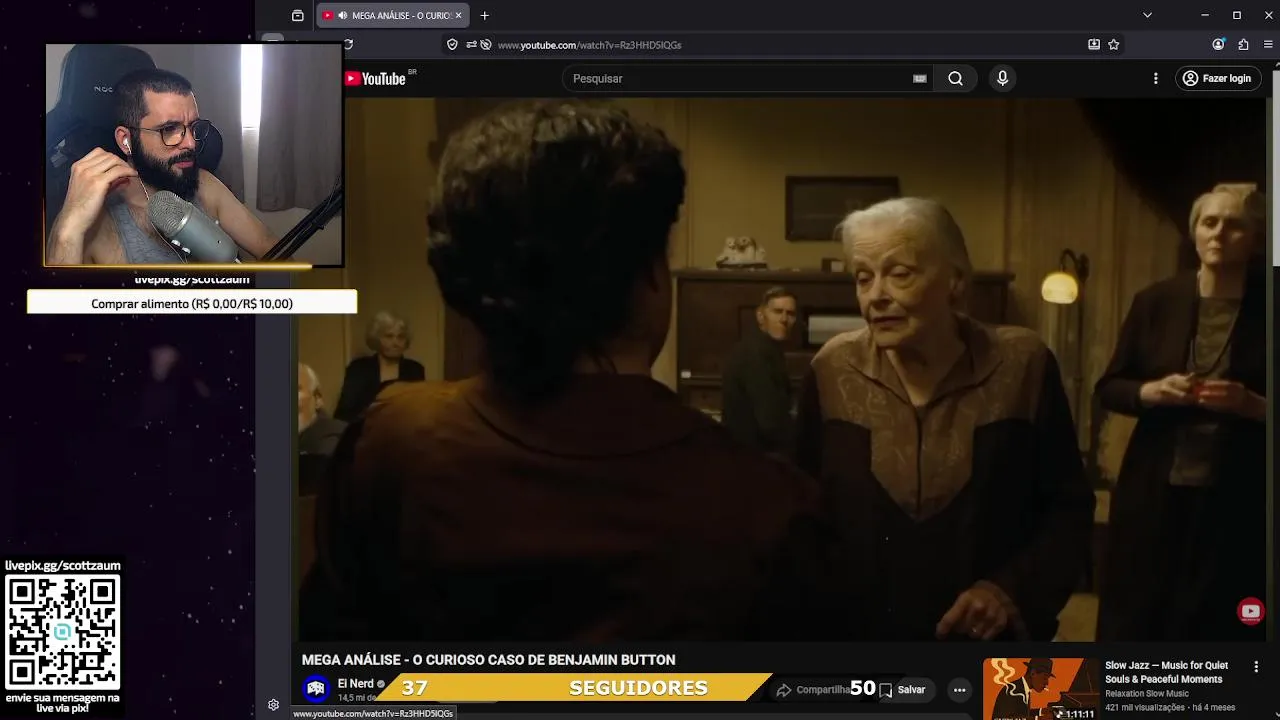The height and width of the screenshot is (720, 1280).
Task: Click the settings gear at bottom left sidebar
Action: pyautogui.click(x=273, y=705)
